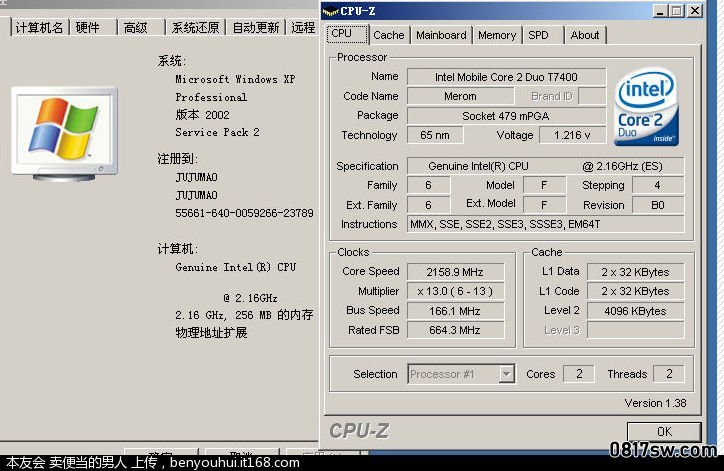Open the 自动更新 tab in System Properties
Image resolution: width=724 pixels, height=471 pixels.
tap(256, 28)
